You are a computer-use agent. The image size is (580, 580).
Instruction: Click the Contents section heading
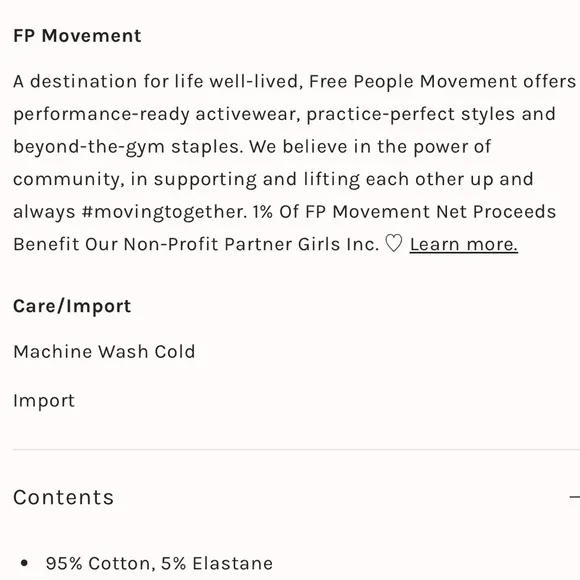point(64,497)
